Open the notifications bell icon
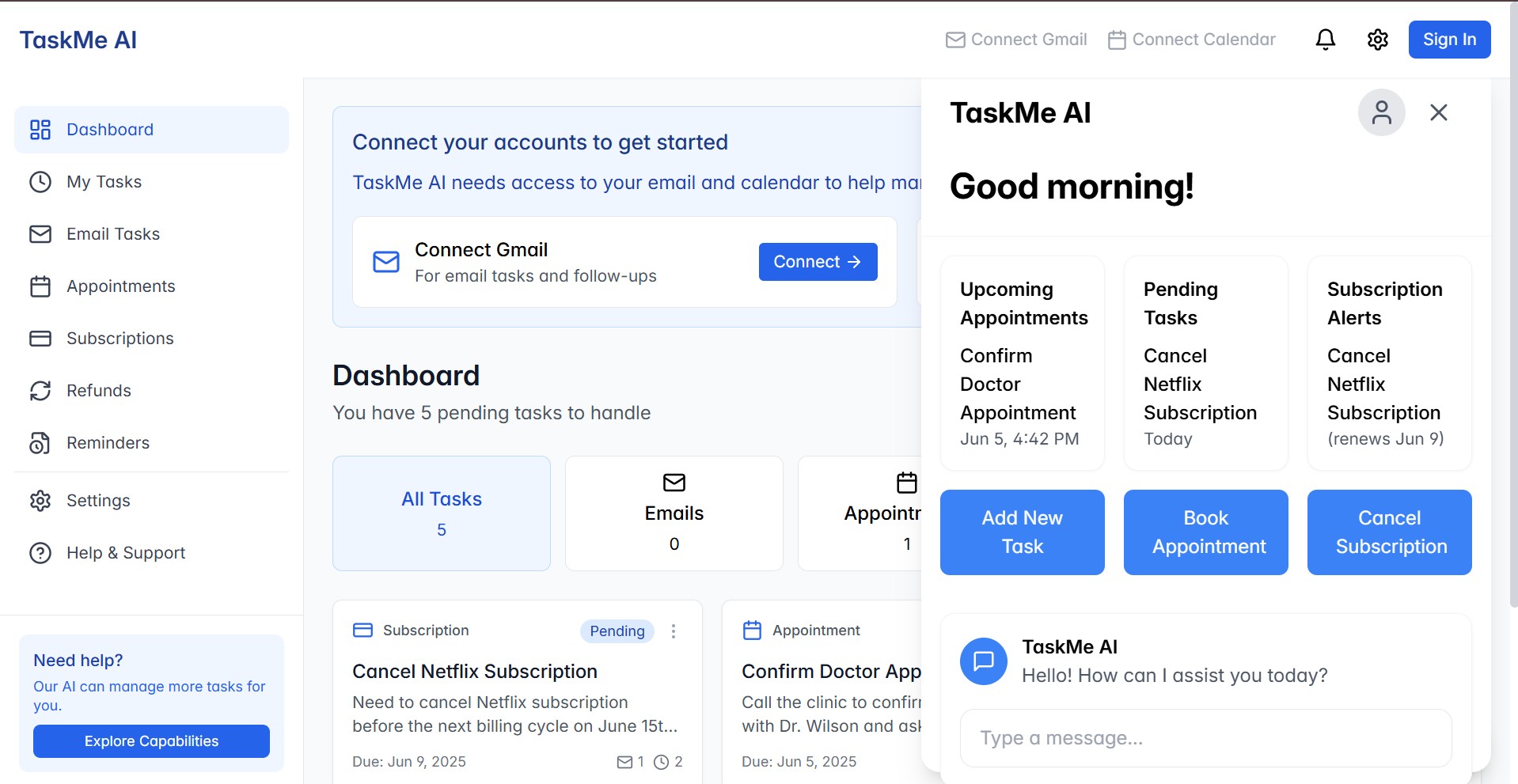1518x784 pixels. 1326,40
